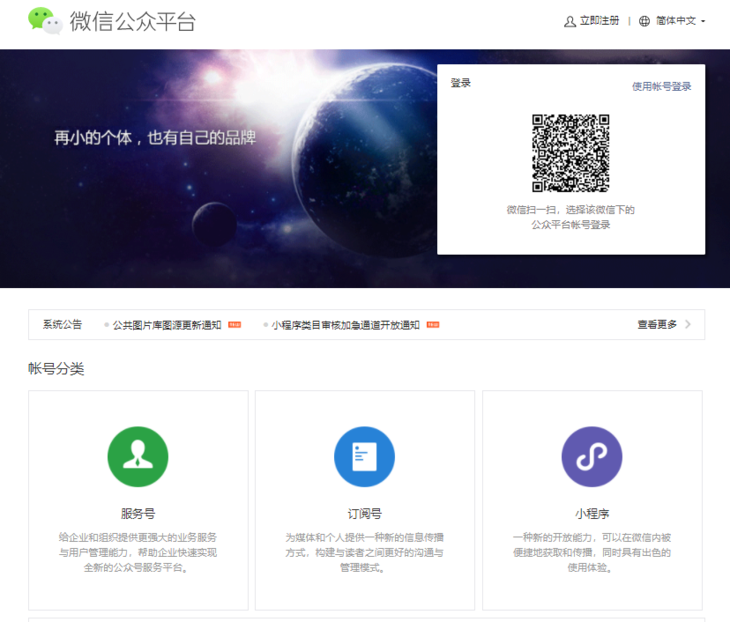The image size is (730, 622).
Task: Click the WeChat logo icon in header
Action: [x=45, y=21]
